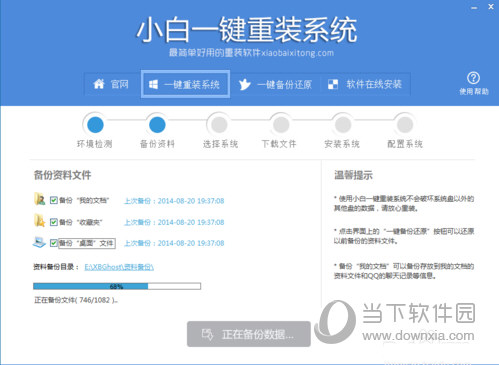Click the 温馨提示 heading
Viewport: 499px width, 365px height.
tap(353, 175)
